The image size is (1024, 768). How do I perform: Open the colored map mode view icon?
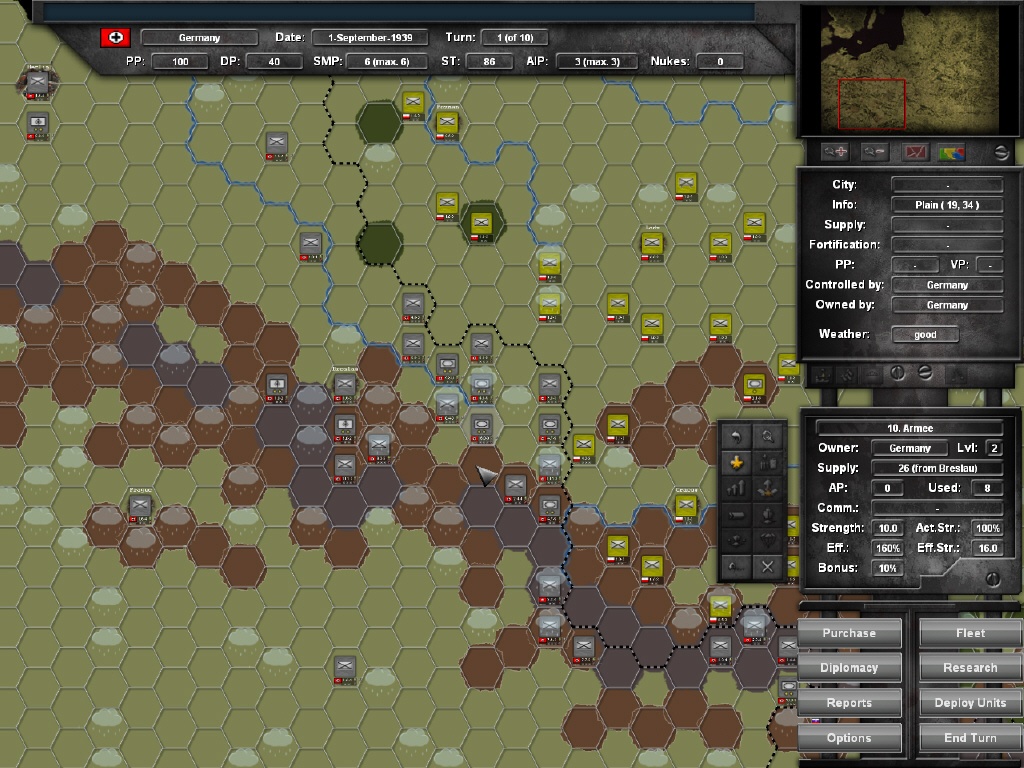point(951,152)
